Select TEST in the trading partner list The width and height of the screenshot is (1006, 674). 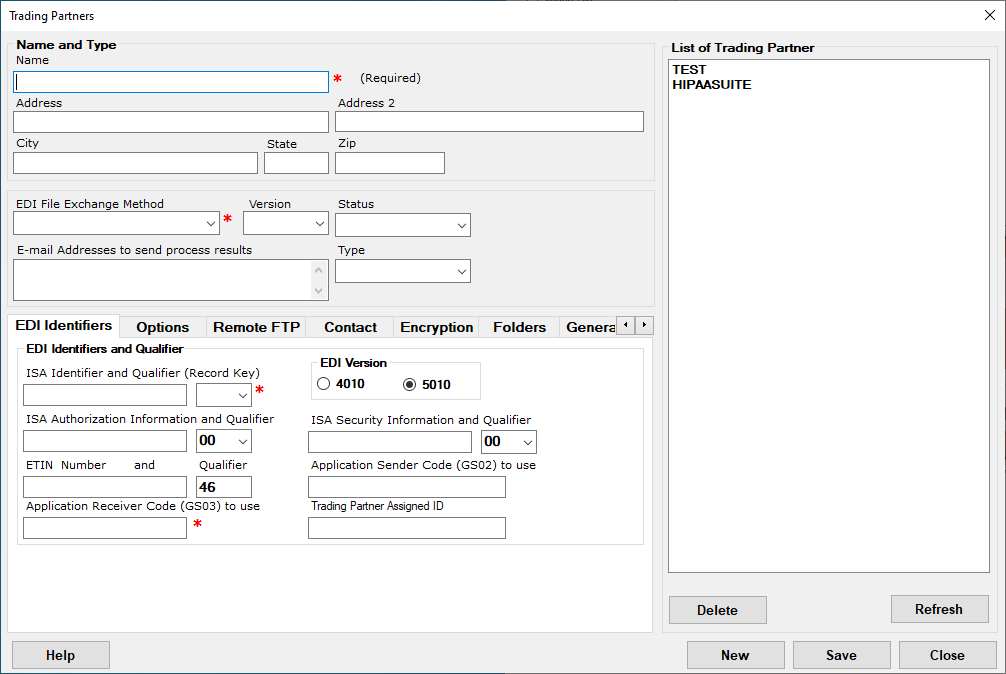(689, 69)
